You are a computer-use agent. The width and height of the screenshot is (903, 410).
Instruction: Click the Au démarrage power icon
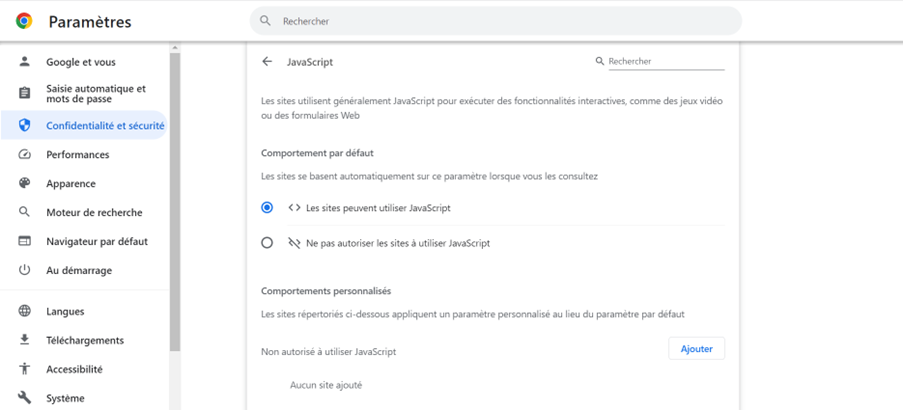(x=25, y=270)
